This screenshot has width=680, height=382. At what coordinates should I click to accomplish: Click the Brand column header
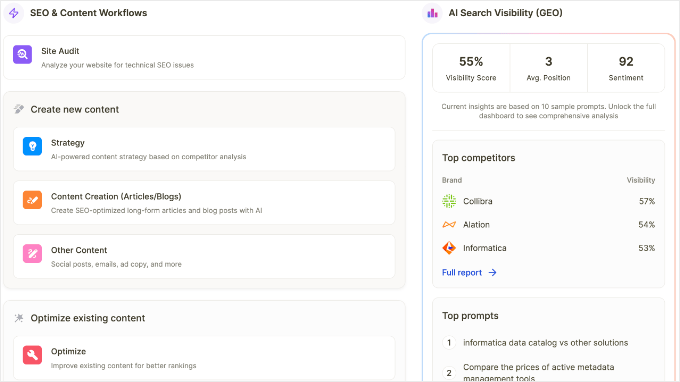pyautogui.click(x=452, y=180)
